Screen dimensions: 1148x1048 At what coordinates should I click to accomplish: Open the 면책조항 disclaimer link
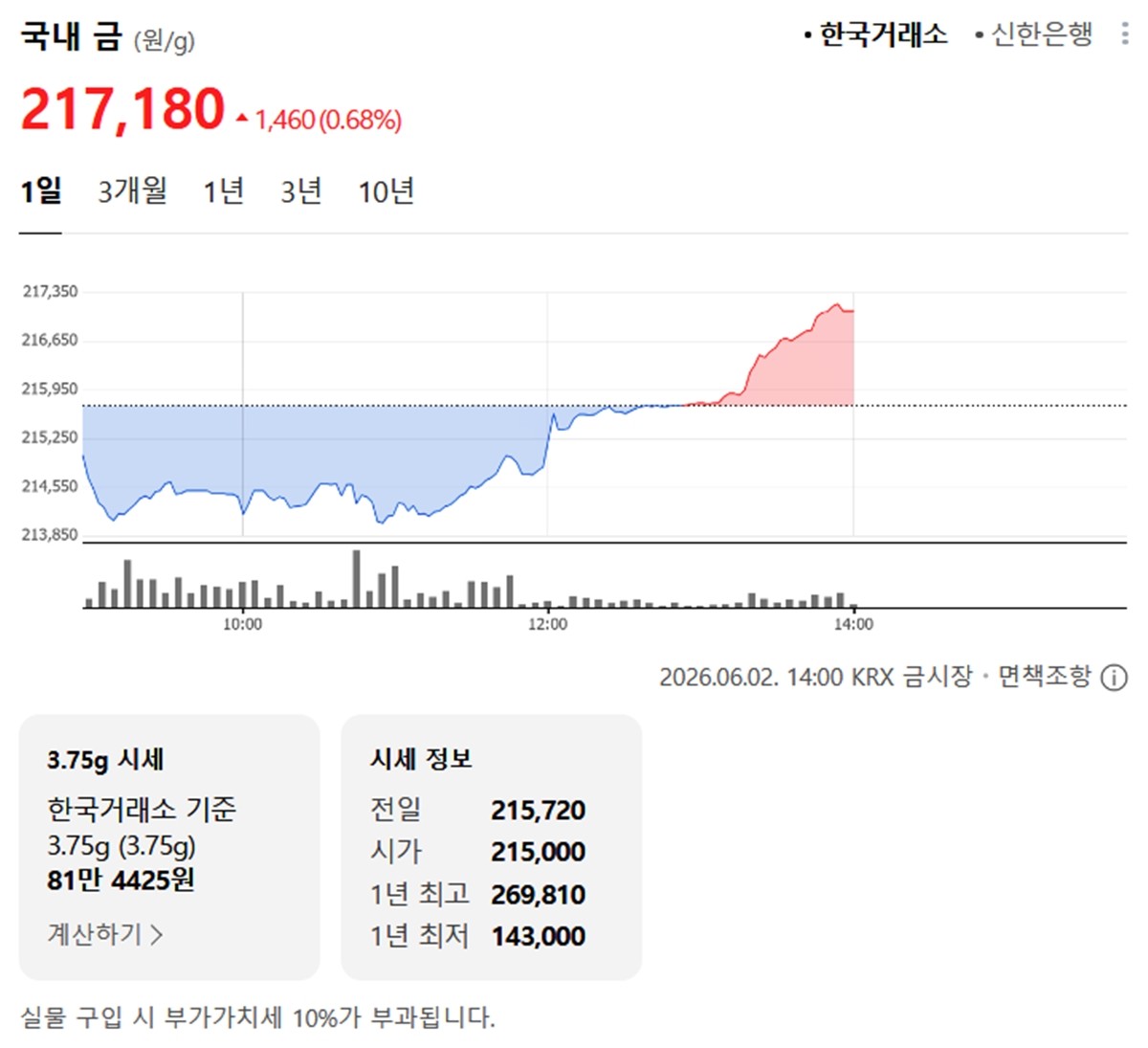click(x=1044, y=677)
